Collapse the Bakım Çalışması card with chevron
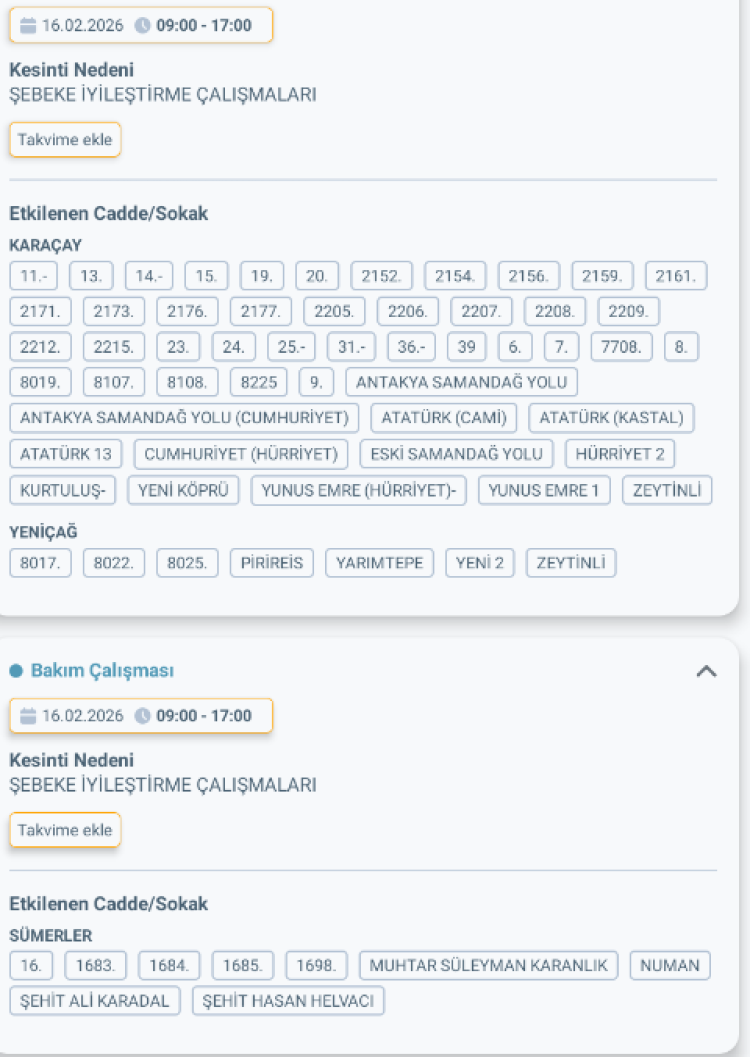The width and height of the screenshot is (750, 1057). click(706, 672)
